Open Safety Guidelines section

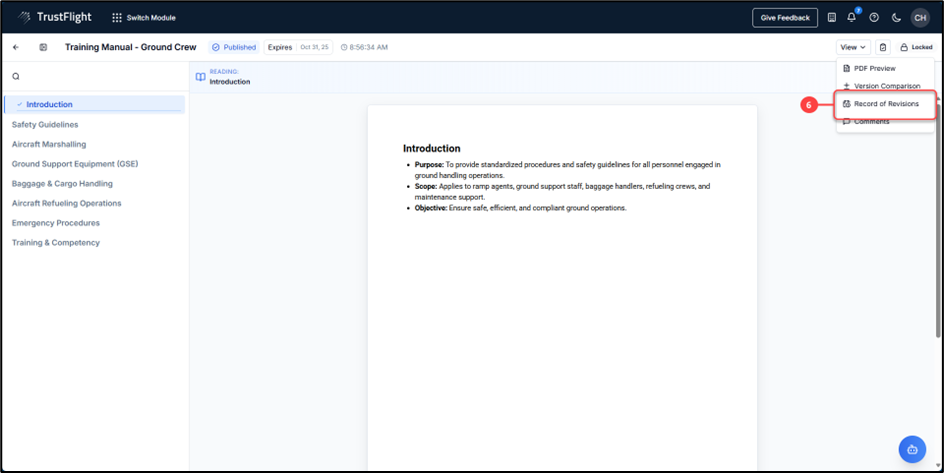45,125
